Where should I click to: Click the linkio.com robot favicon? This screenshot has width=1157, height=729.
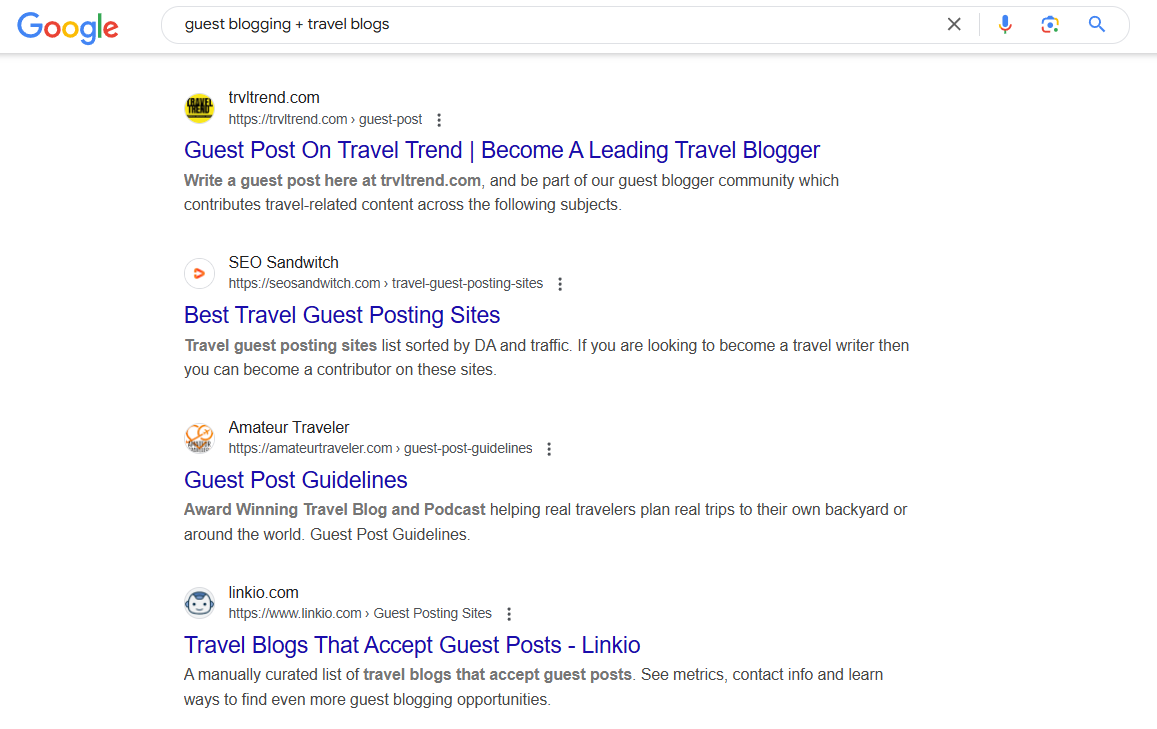[199, 604]
